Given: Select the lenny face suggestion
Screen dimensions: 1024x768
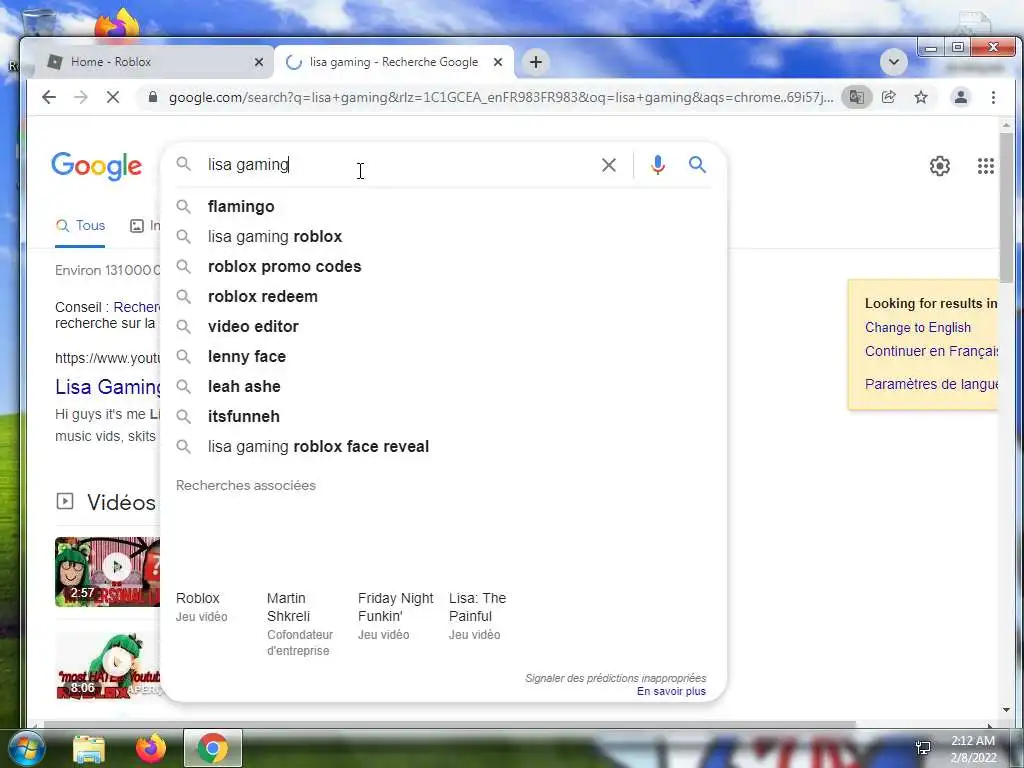Looking at the screenshot, I should (x=443, y=357).
